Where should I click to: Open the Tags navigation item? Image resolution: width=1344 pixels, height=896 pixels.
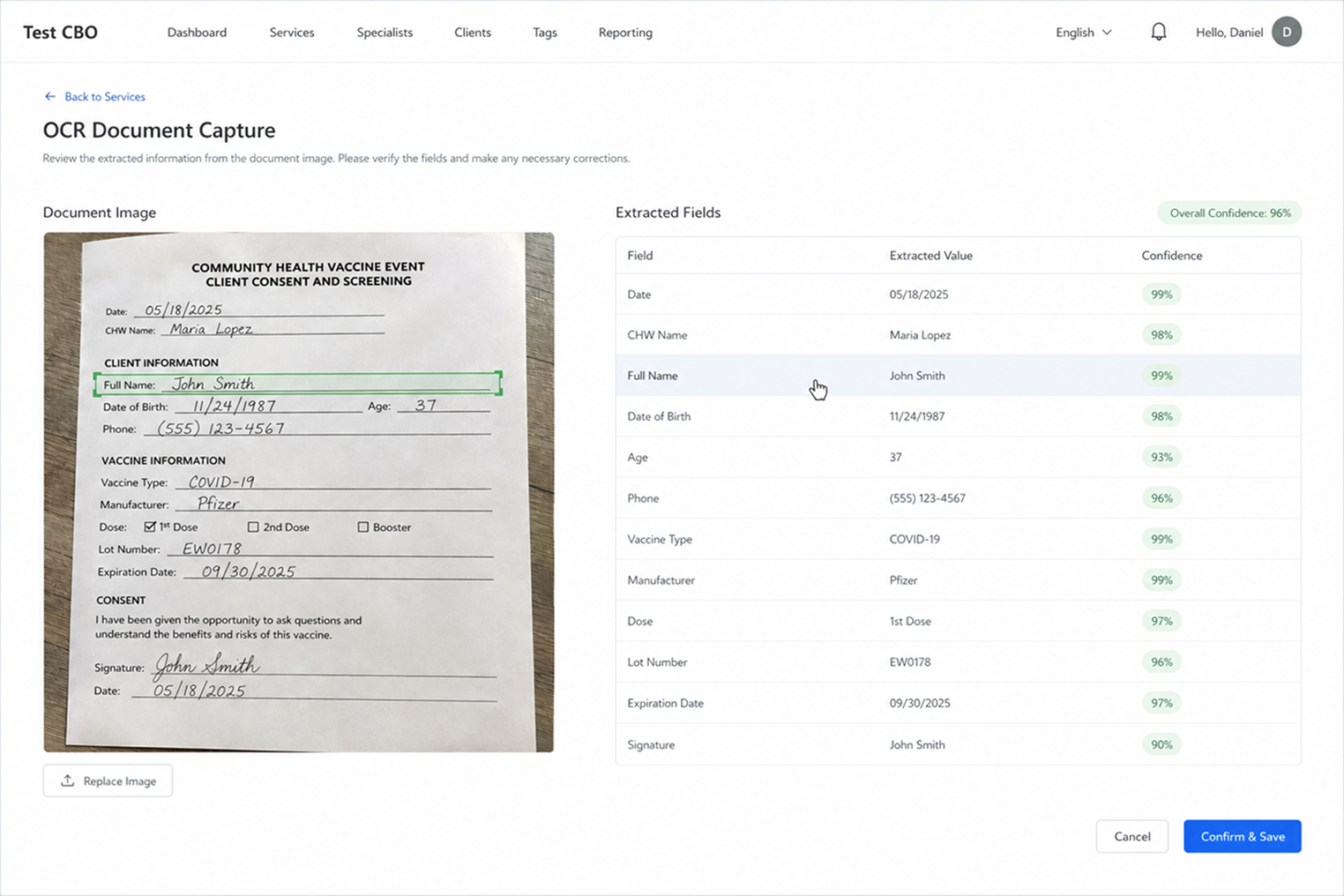(545, 33)
